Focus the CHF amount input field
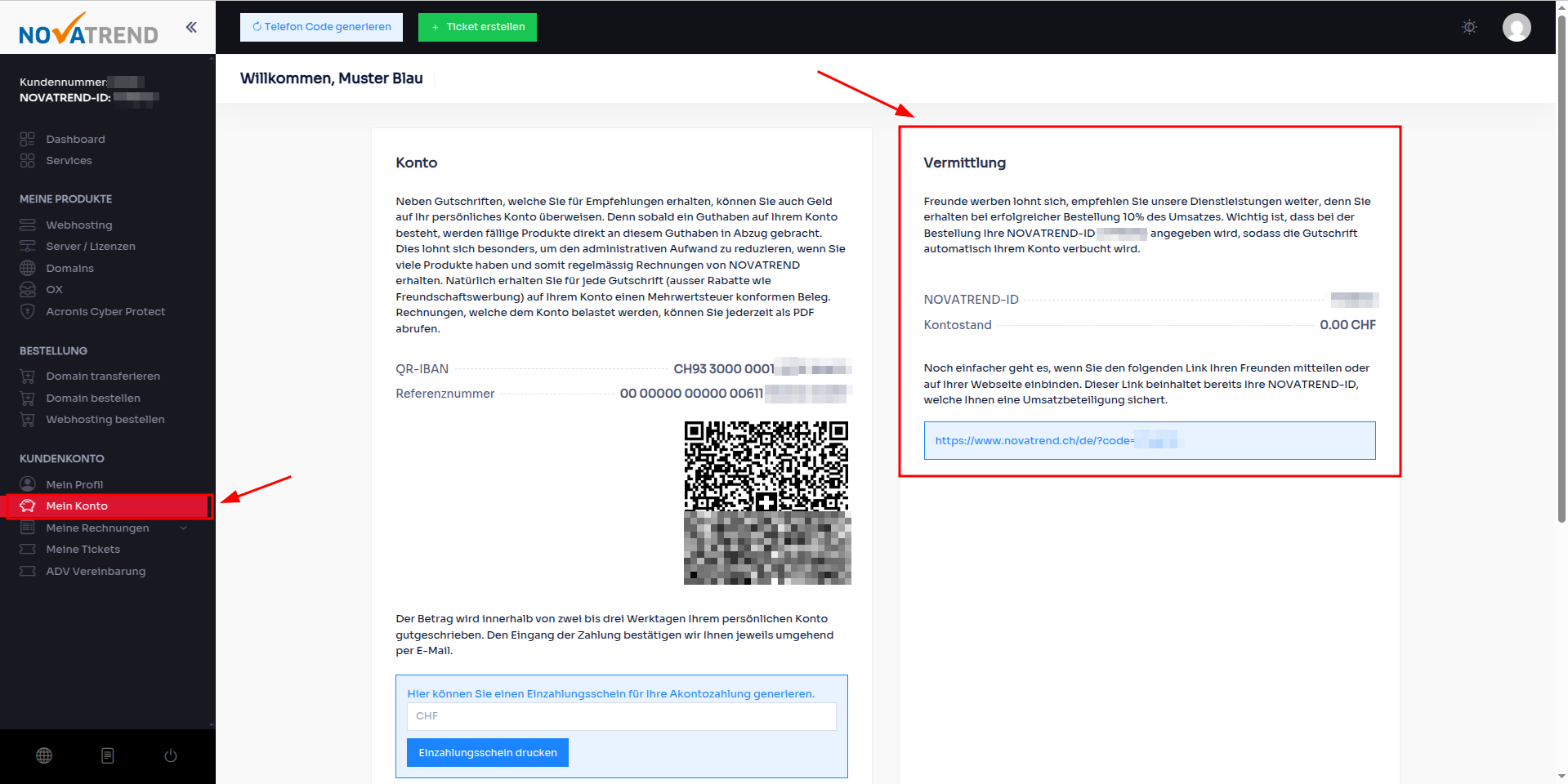This screenshot has width=1568, height=784. (621, 716)
